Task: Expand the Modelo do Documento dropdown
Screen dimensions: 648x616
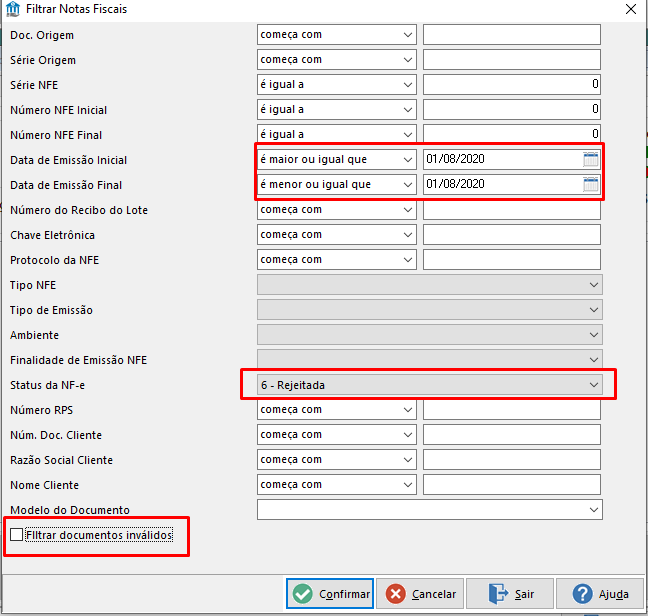Action: tap(430, 510)
